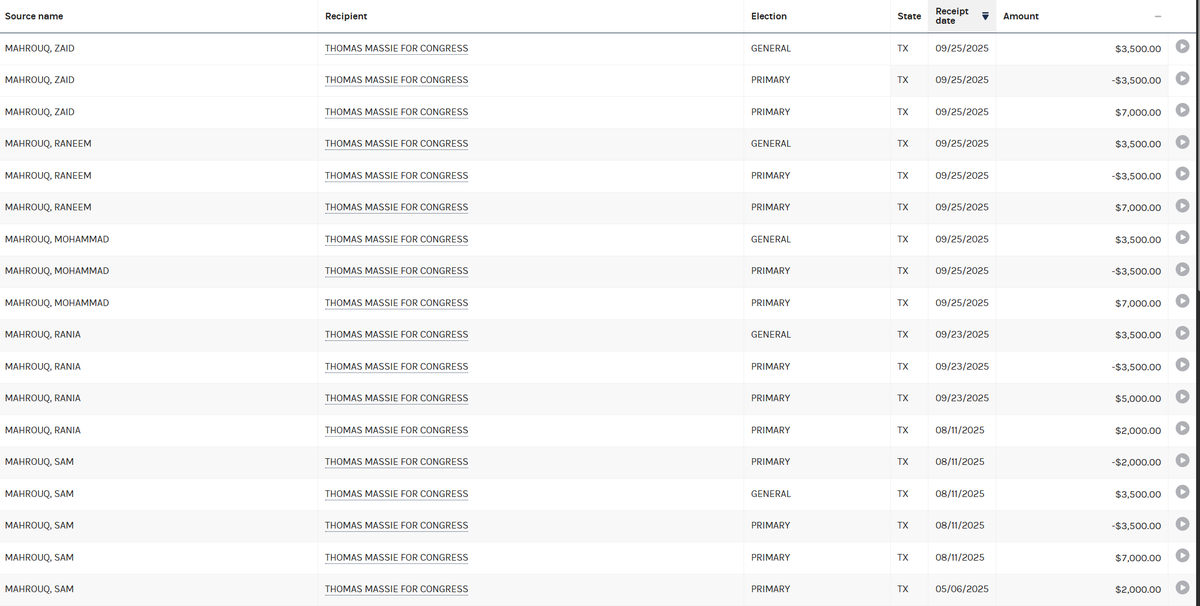1200x606 pixels.
Task: Follow recipient link in Mohammad's general row
Action: 396,239
